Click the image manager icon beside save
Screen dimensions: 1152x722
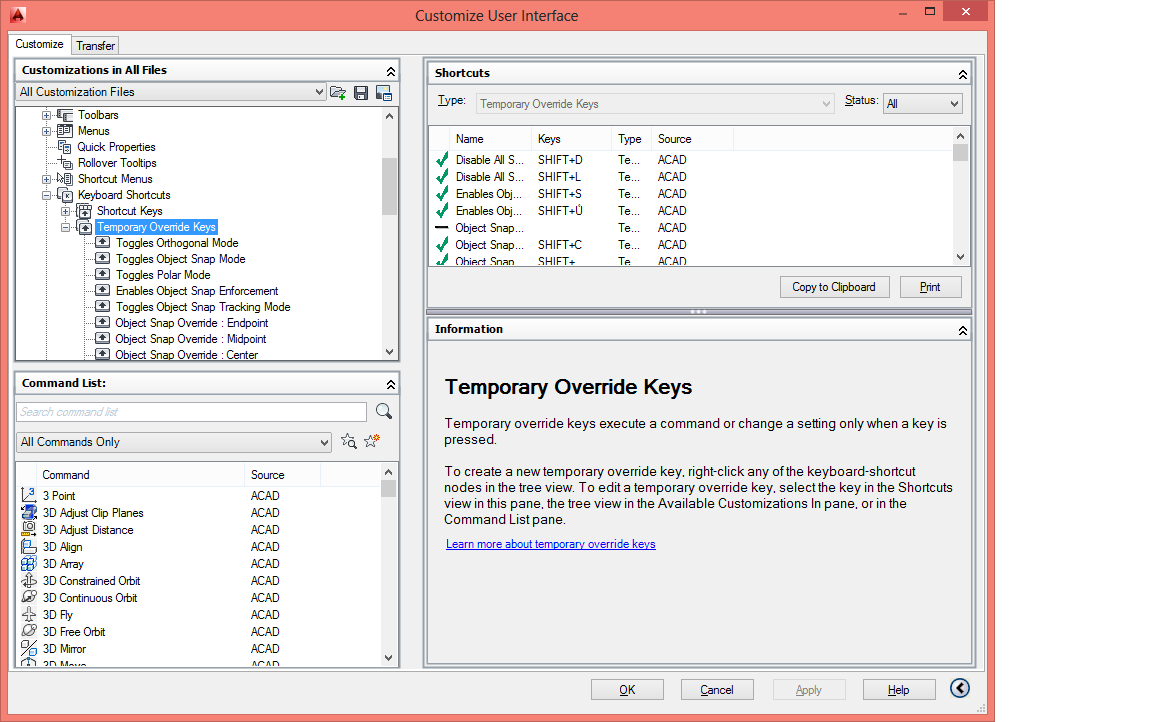[x=383, y=92]
